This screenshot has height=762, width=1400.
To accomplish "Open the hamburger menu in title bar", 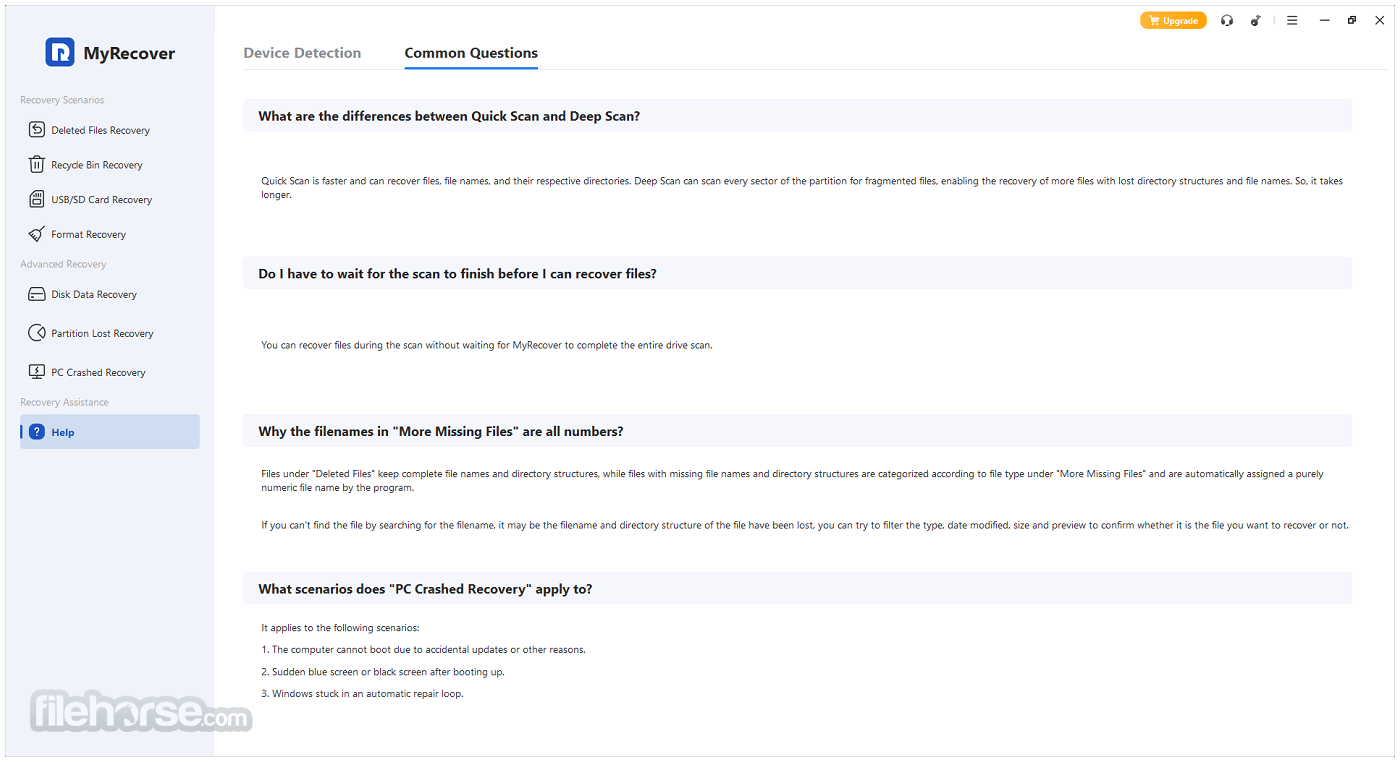I will pos(1292,20).
